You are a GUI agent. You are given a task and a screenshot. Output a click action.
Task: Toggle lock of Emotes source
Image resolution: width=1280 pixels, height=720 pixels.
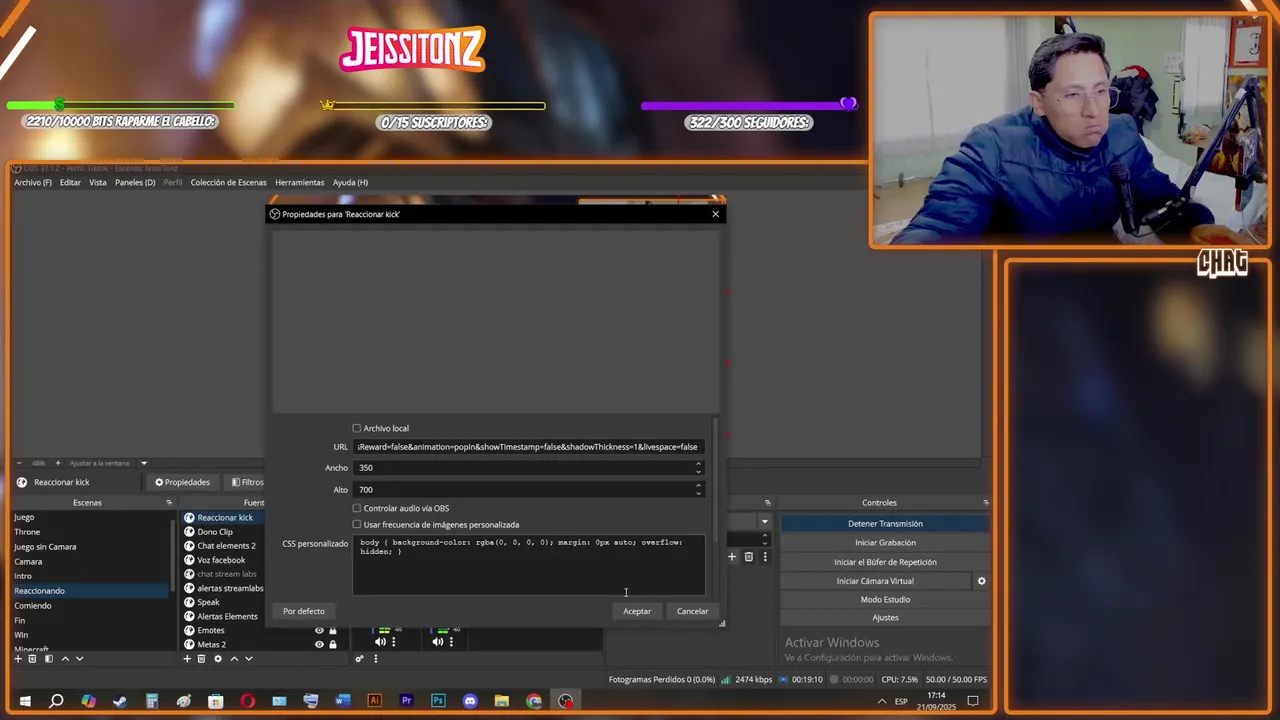[x=333, y=630]
